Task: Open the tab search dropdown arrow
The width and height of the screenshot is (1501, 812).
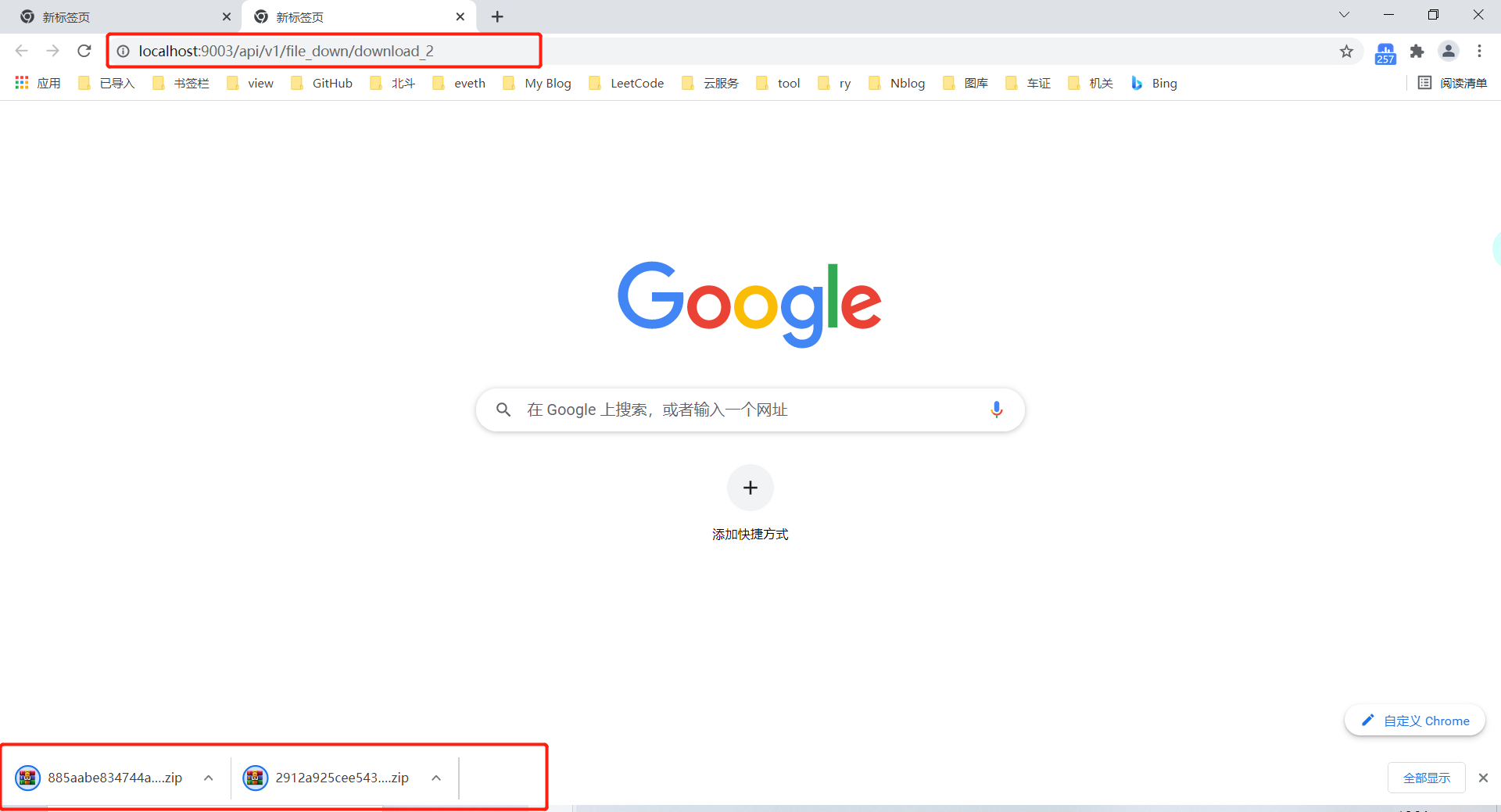Action: tap(1344, 15)
